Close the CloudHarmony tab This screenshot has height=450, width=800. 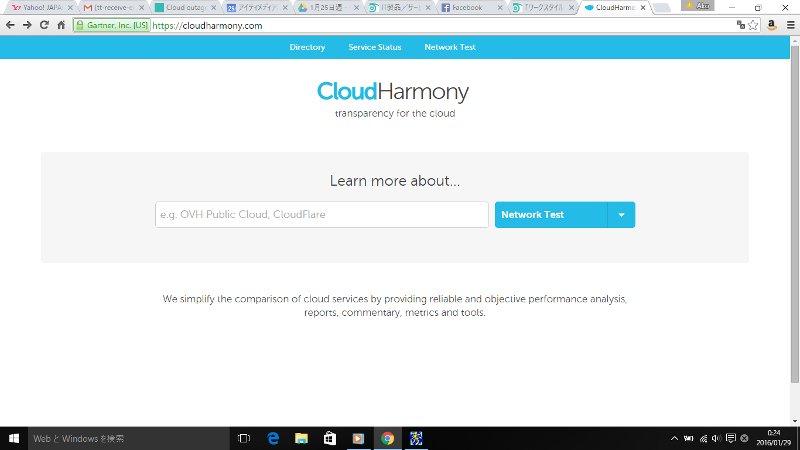[x=643, y=8]
